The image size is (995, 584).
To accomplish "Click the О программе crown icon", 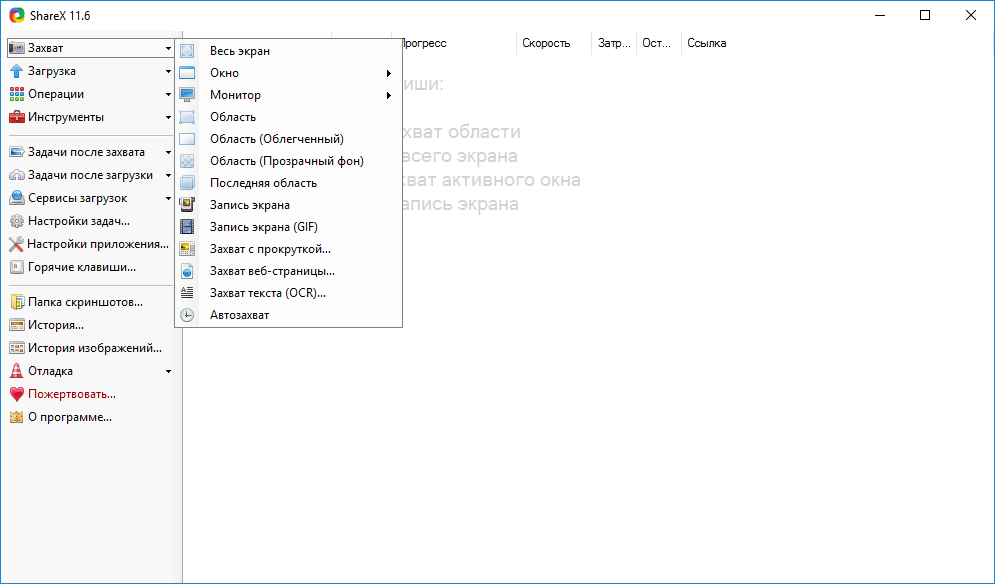I will click(17, 417).
